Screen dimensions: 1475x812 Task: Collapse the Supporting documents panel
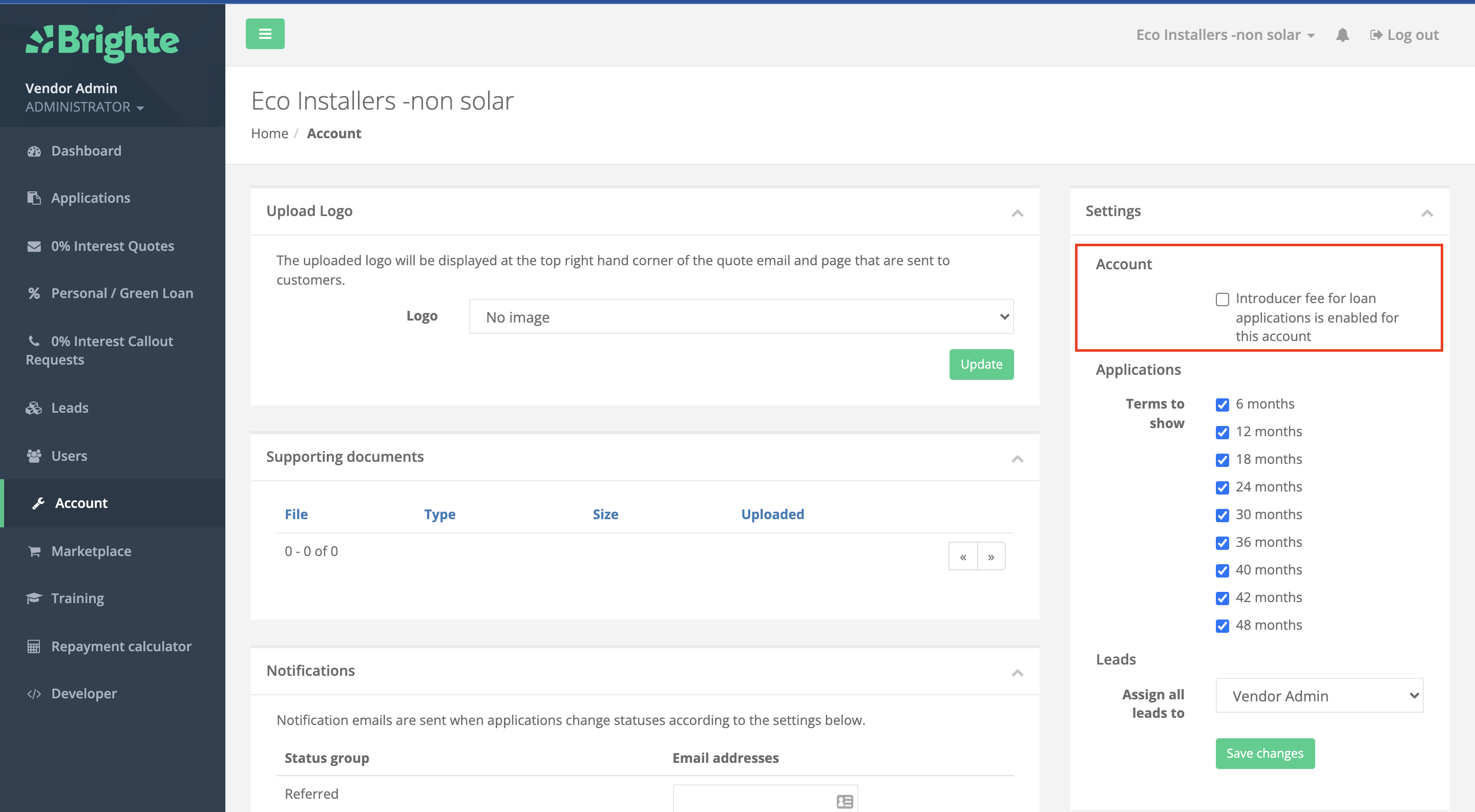click(1017, 459)
